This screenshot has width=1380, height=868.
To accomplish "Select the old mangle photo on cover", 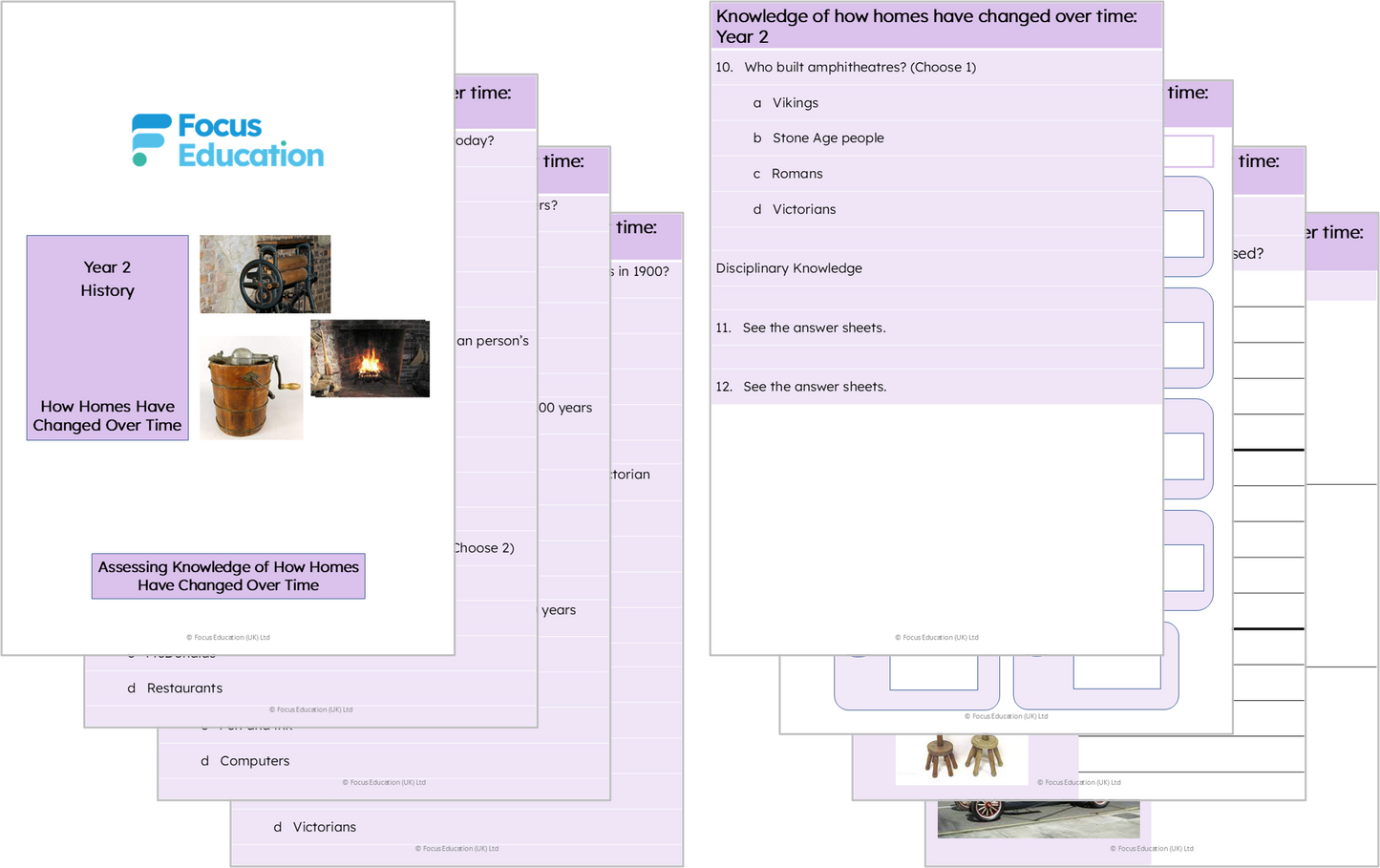I will click(x=265, y=274).
